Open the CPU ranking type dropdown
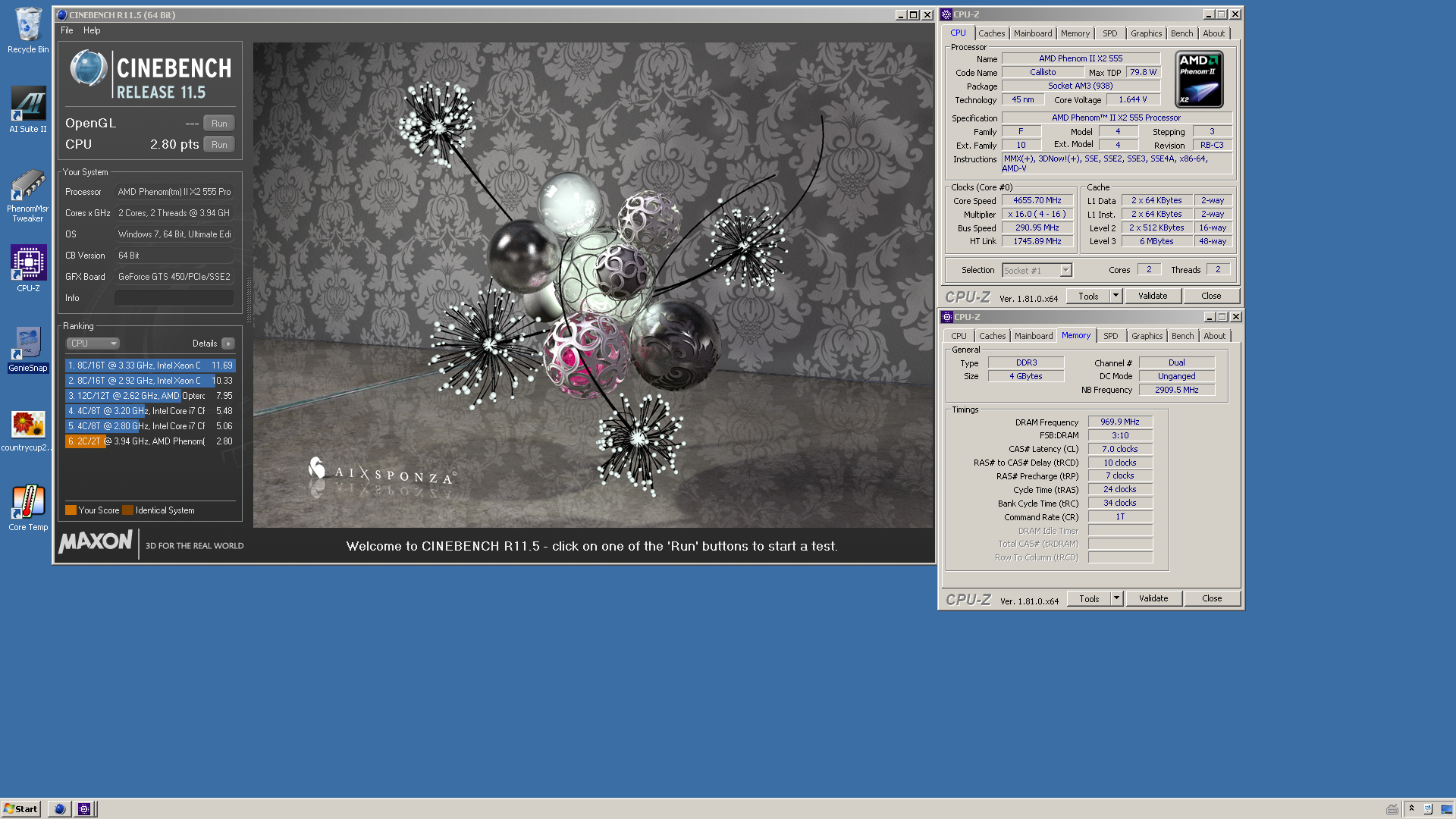The height and width of the screenshot is (819, 1456). coord(93,344)
